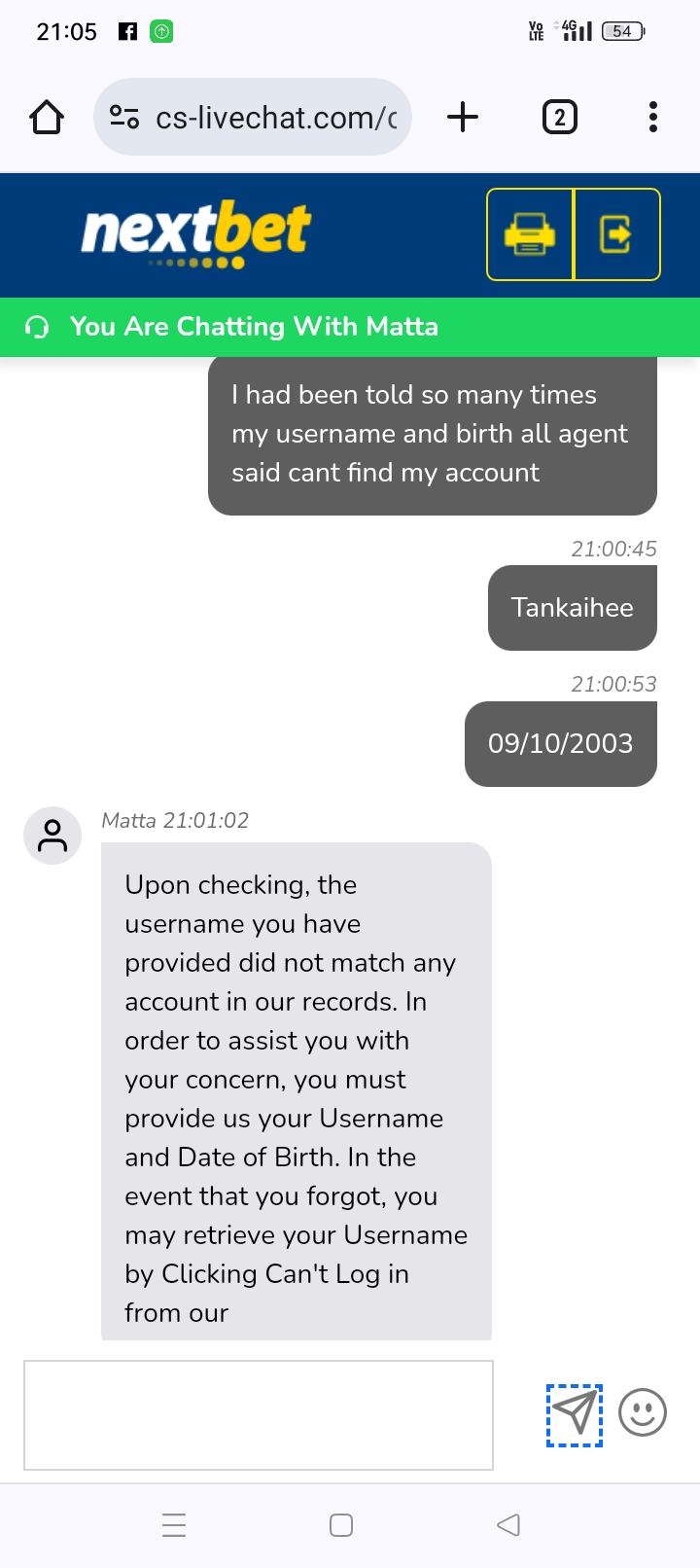Focus the chat message input box
700x1568 pixels.
259,1414
